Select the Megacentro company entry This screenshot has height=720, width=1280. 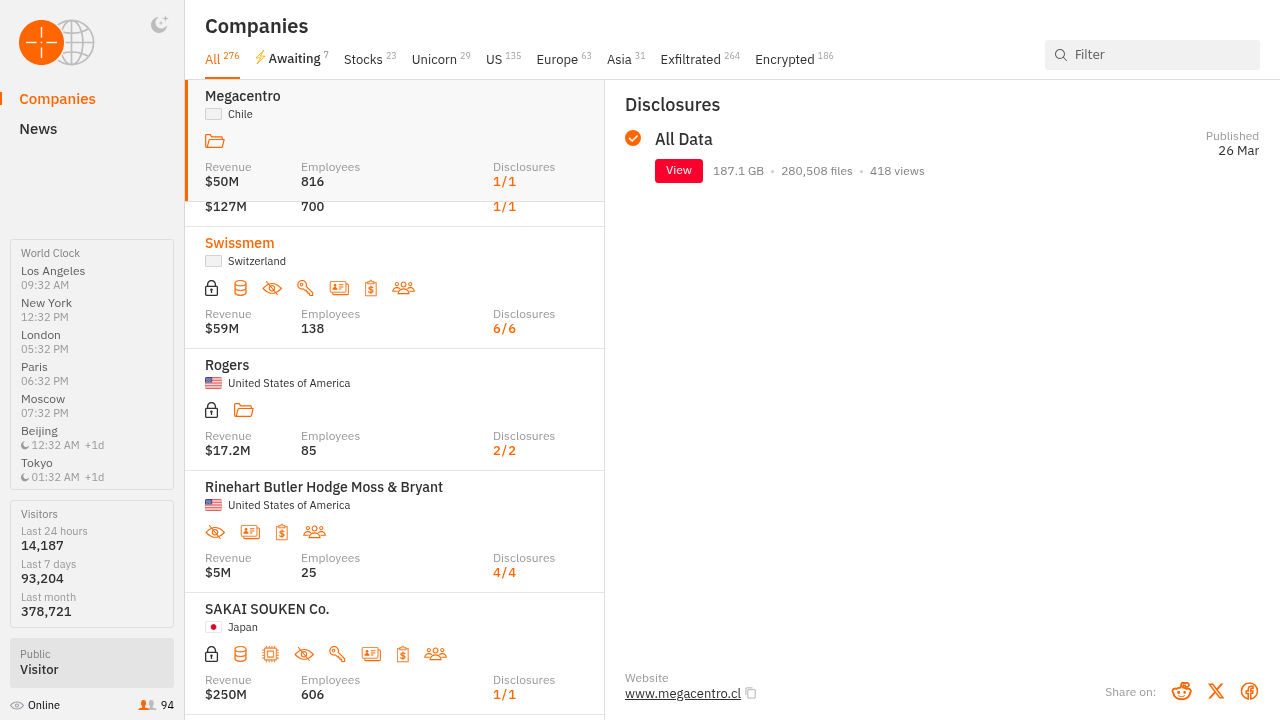[395, 141]
